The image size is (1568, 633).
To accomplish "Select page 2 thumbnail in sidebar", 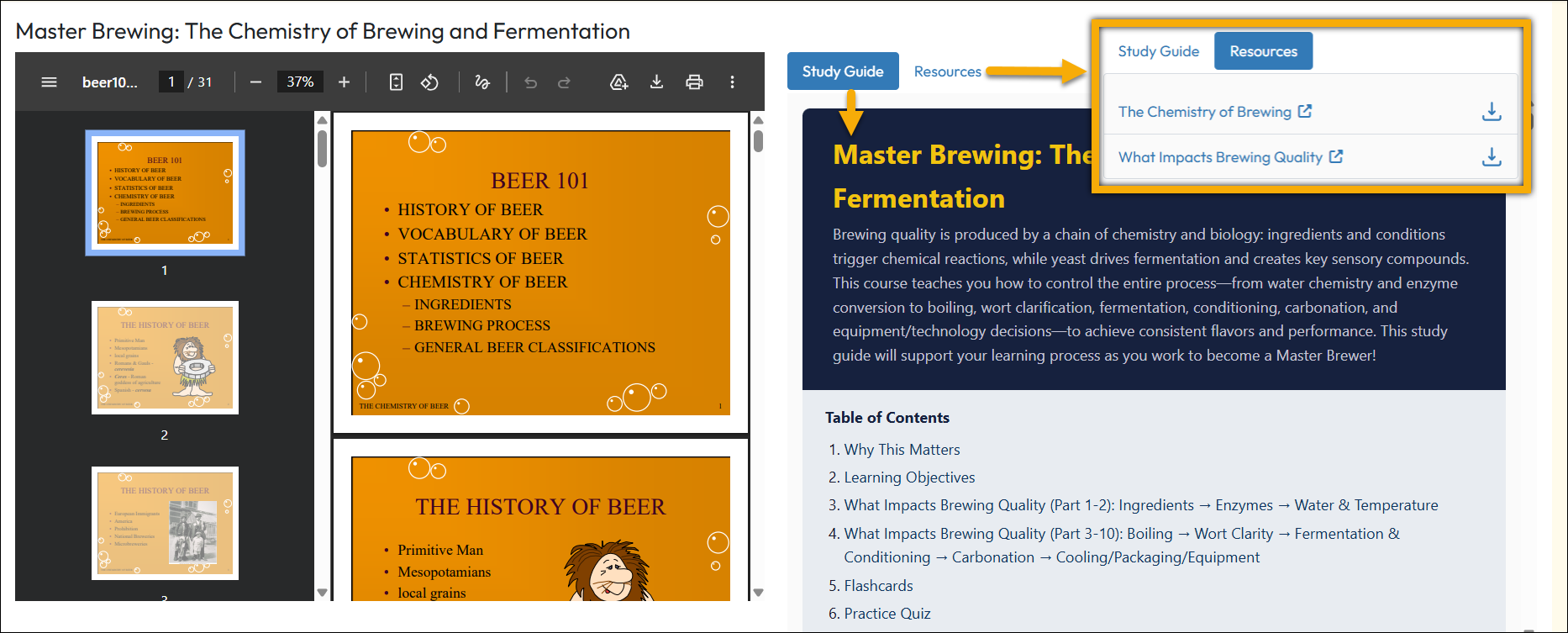I will 165,357.
